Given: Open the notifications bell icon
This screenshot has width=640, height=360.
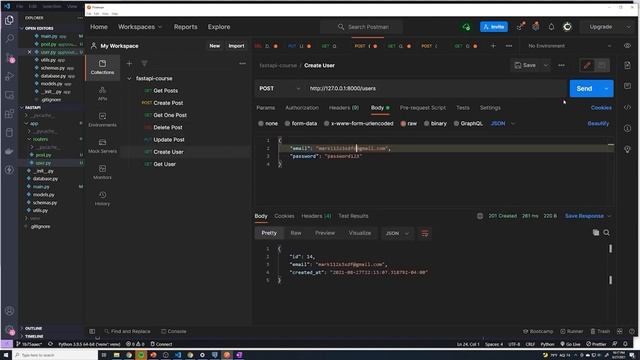Looking at the screenshot, I should coord(551,27).
